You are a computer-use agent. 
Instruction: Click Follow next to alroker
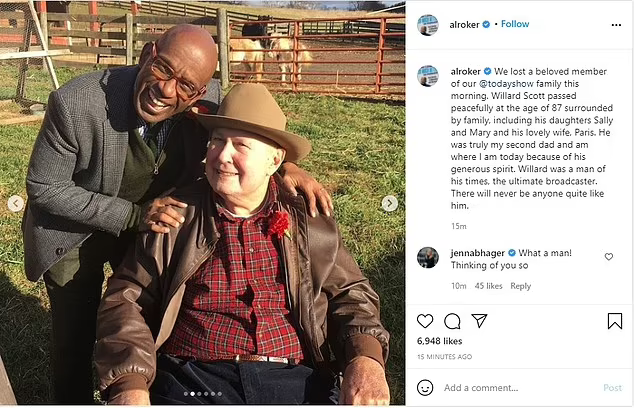pos(515,23)
